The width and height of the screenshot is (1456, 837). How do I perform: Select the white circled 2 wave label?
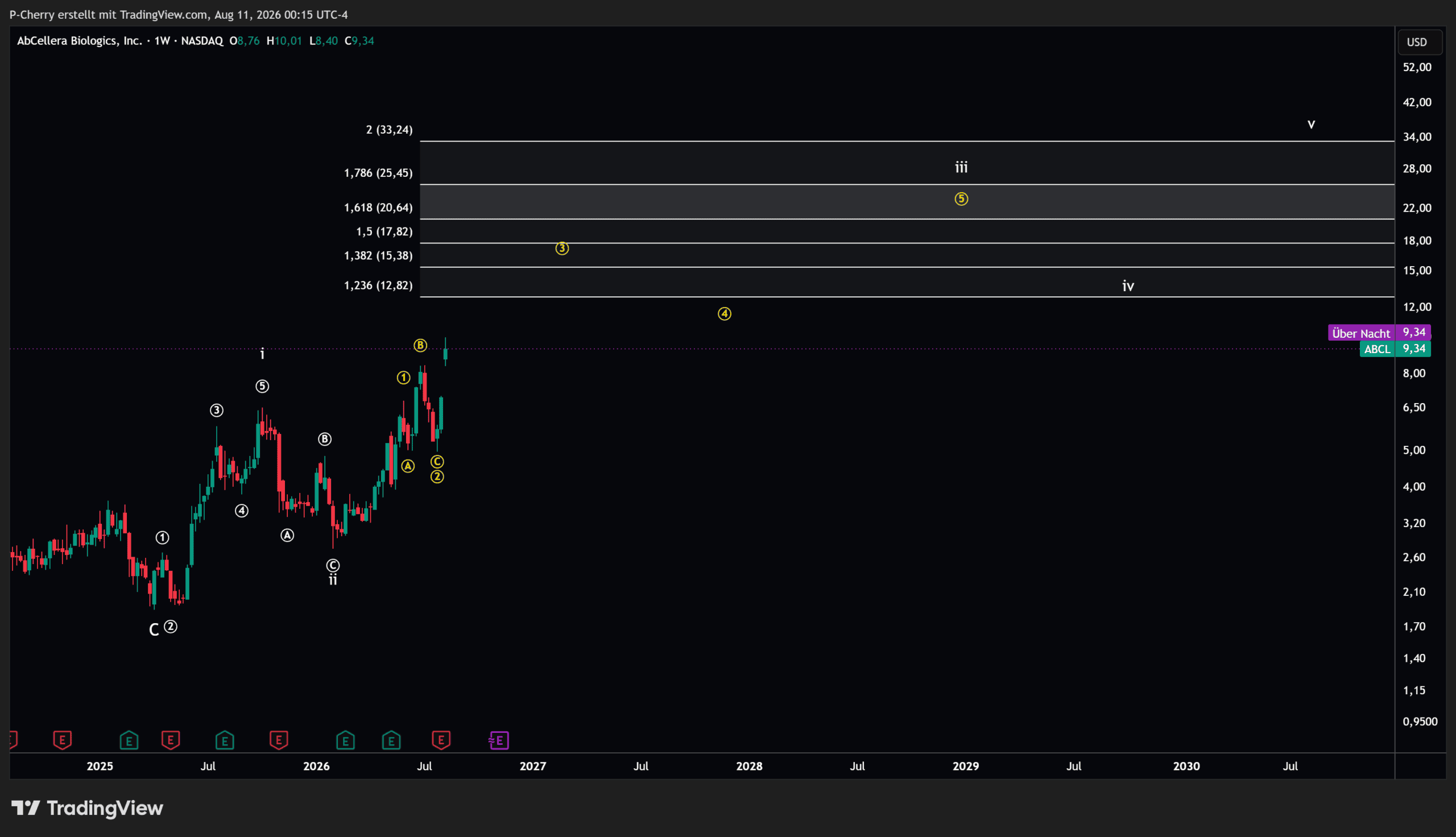(171, 627)
